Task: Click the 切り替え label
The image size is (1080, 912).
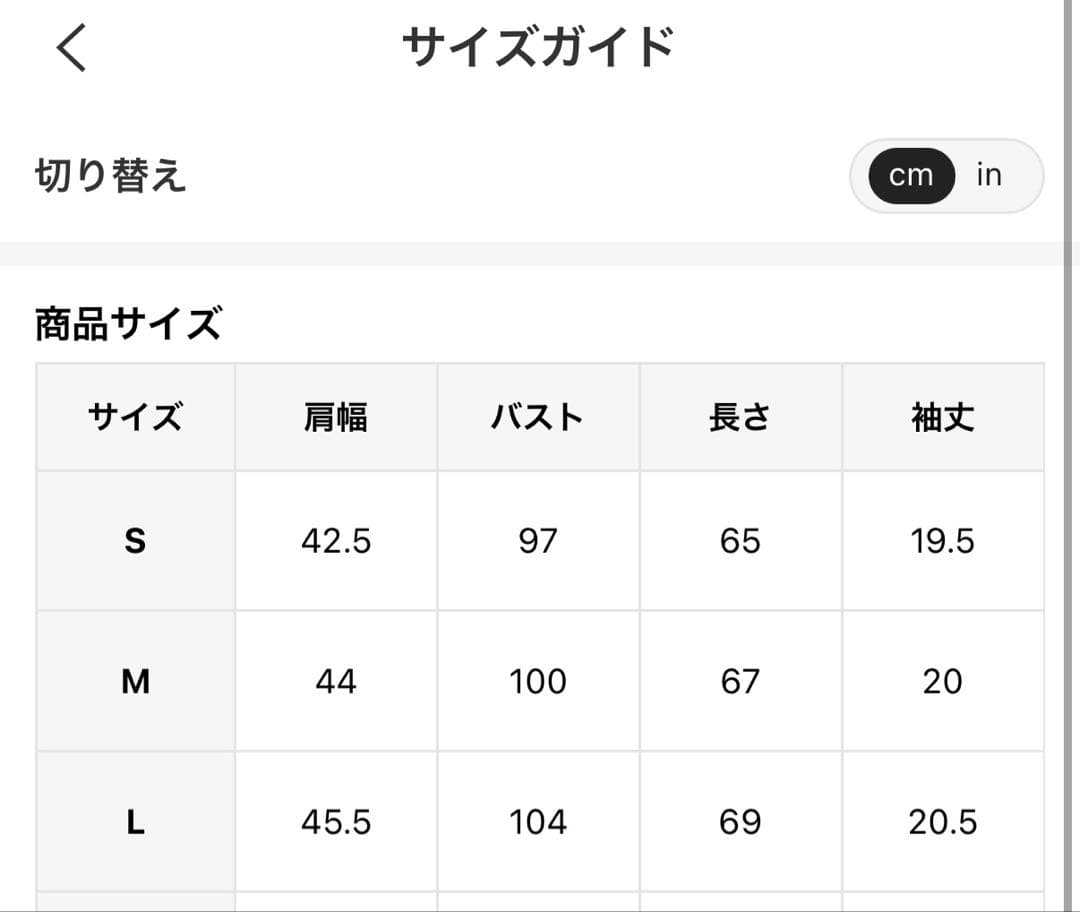Action: pos(111,175)
